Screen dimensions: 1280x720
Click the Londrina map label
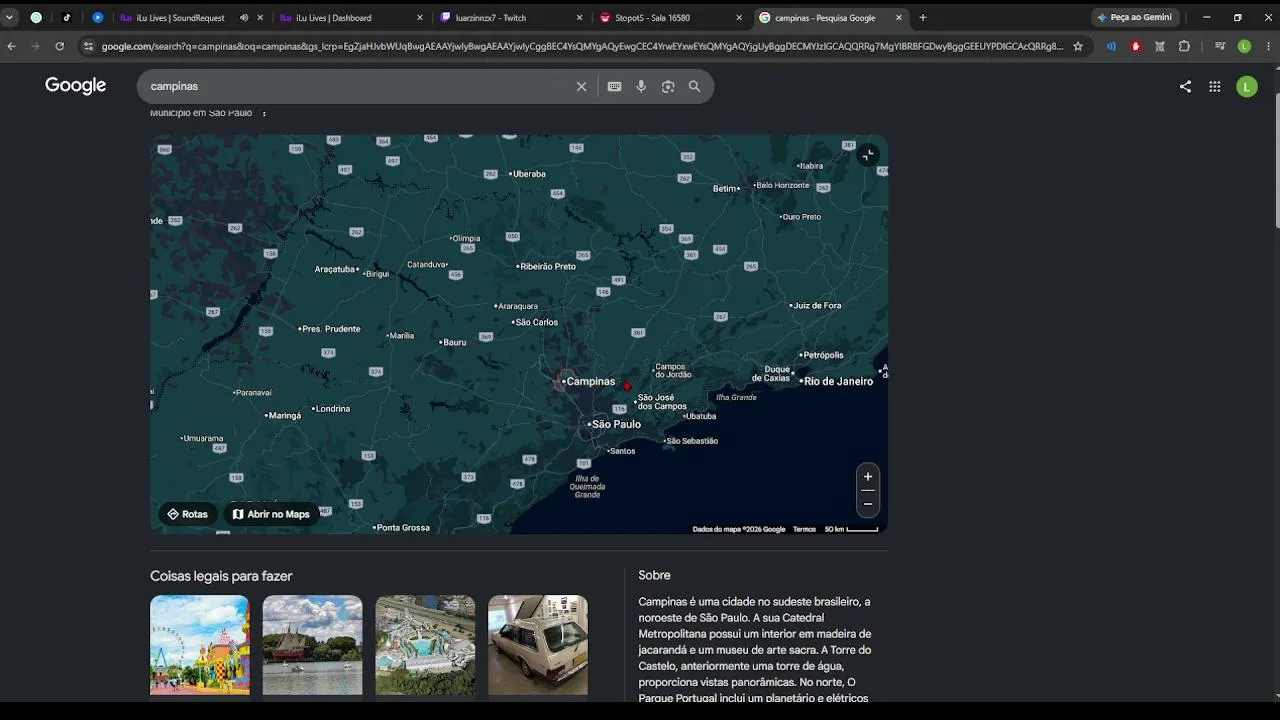click(x=331, y=409)
